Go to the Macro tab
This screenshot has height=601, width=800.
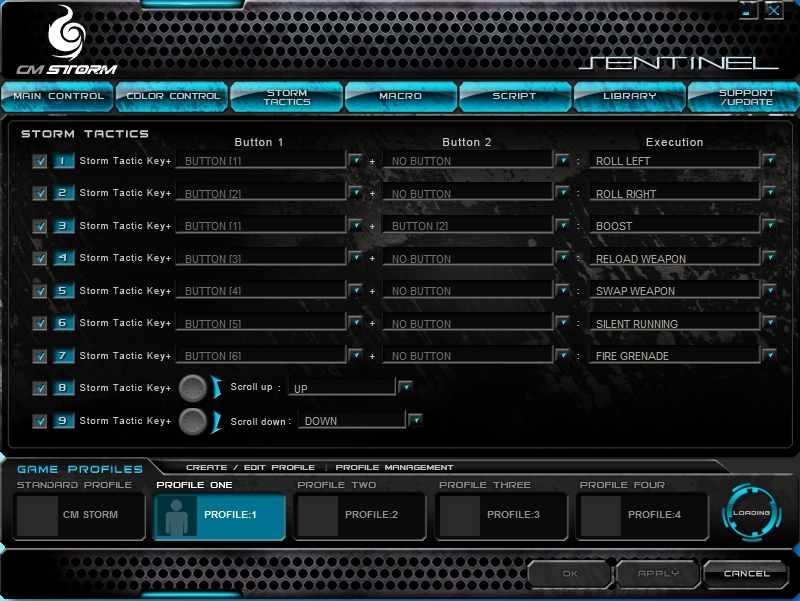[401, 96]
